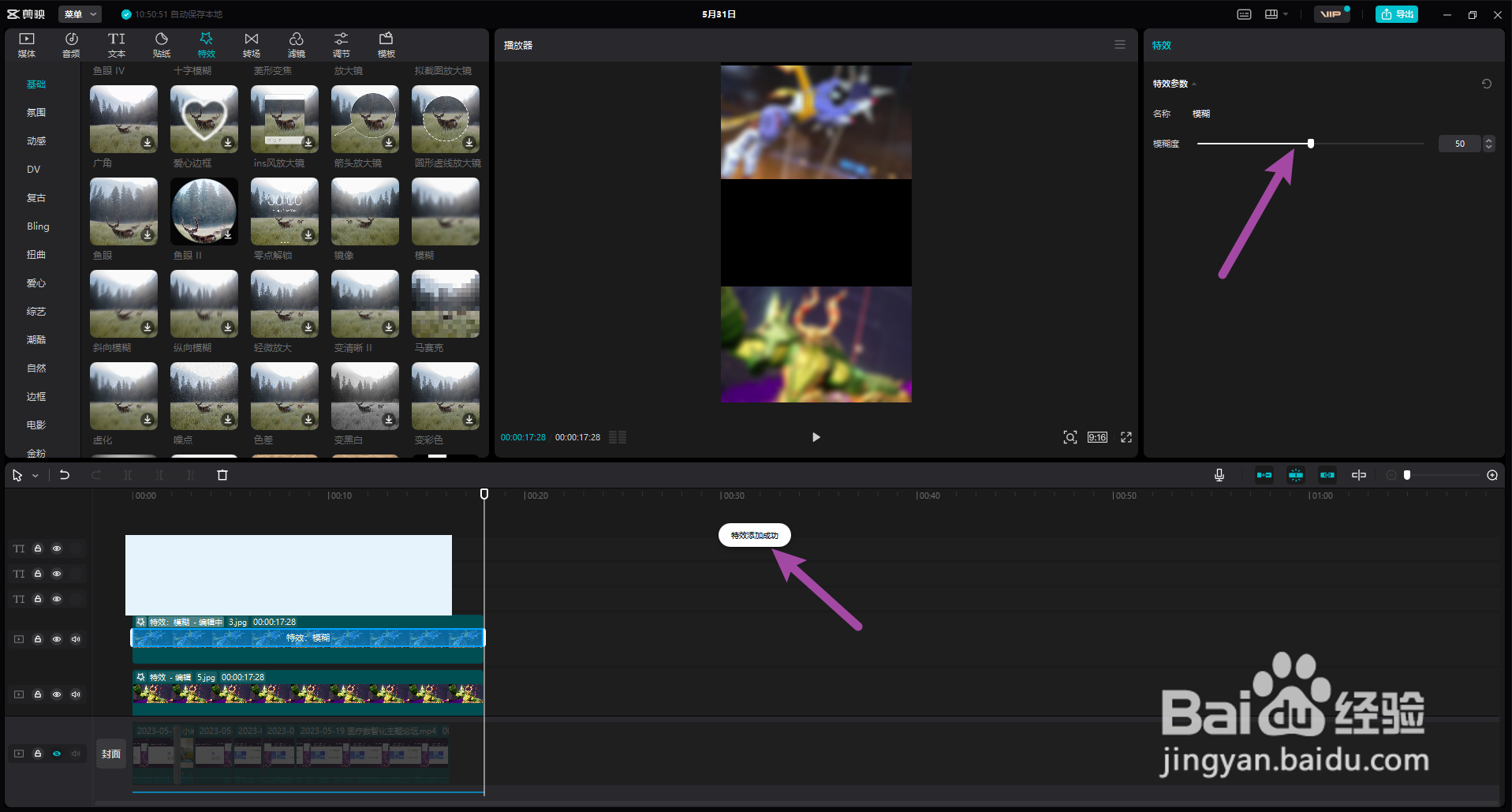The height and width of the screenshot is (812, 1512).
Task: Hide the third text track via its eye icon
Action: (57, 599)
